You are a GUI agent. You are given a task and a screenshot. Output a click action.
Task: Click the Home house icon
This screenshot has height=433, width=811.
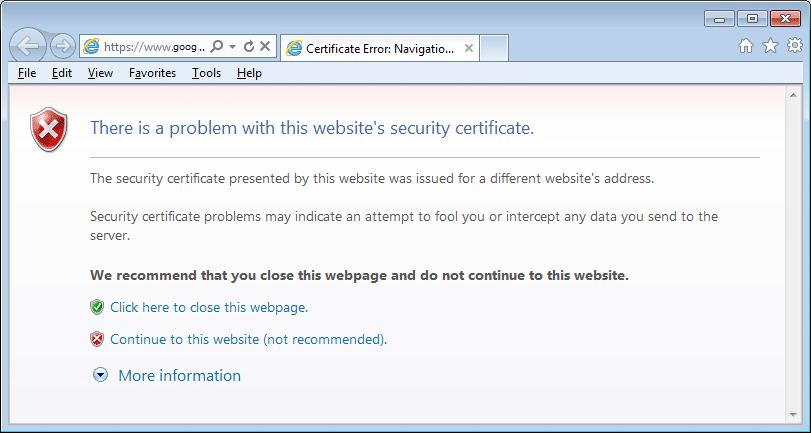pyautogui.click(x=746, y=46)
